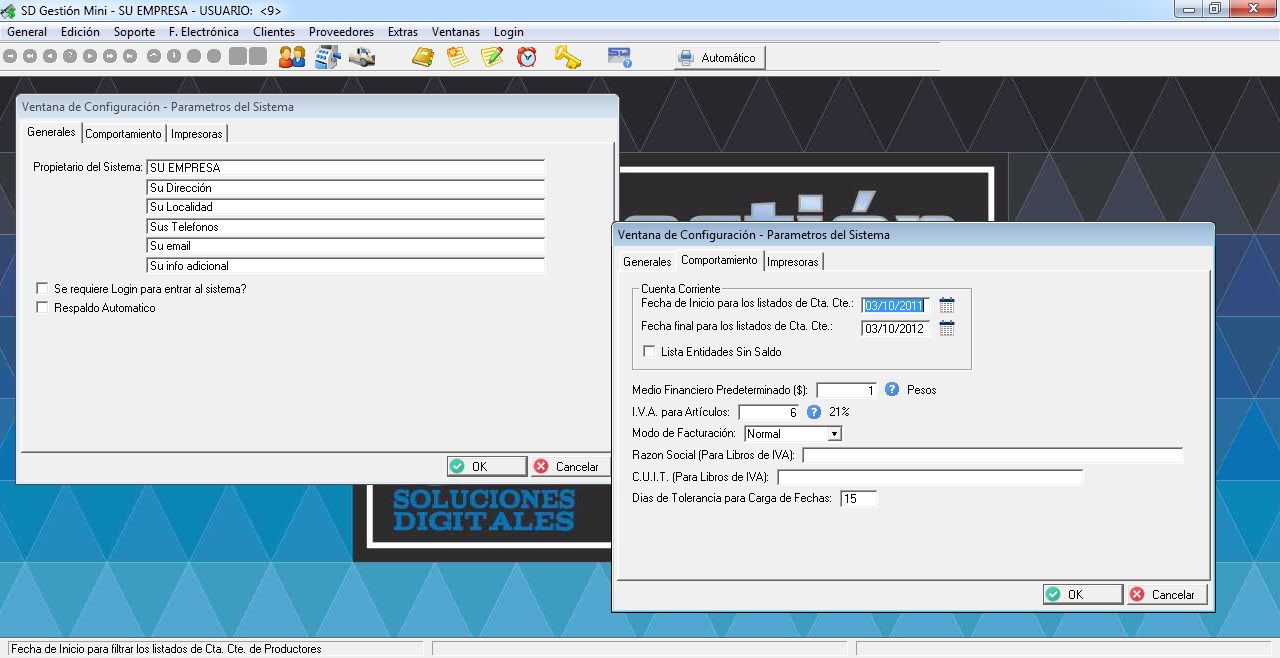Viewport: 1280px width, 658px height.
Task: Toggle the Respaldo Automatico checkbox
Action: (42, 308)
